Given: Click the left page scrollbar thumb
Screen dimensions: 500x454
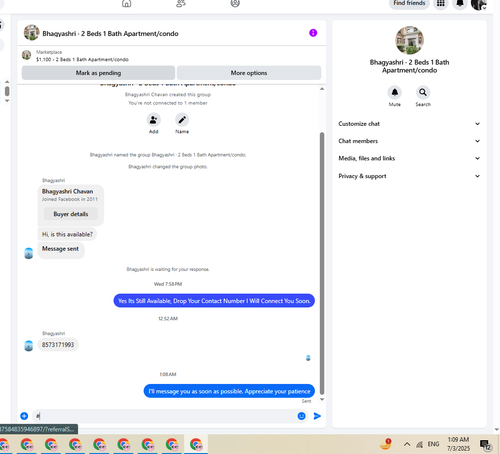Looking at the screenshot, I should click(7, 91).
